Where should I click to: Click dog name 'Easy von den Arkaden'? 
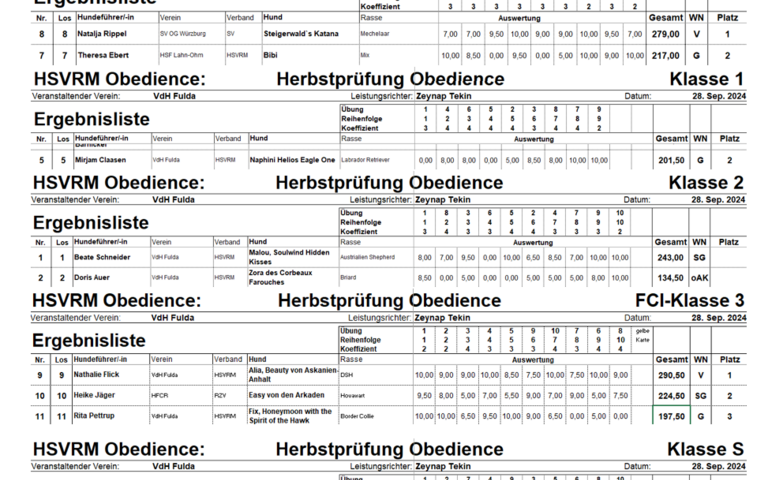(x=286, y=395)
